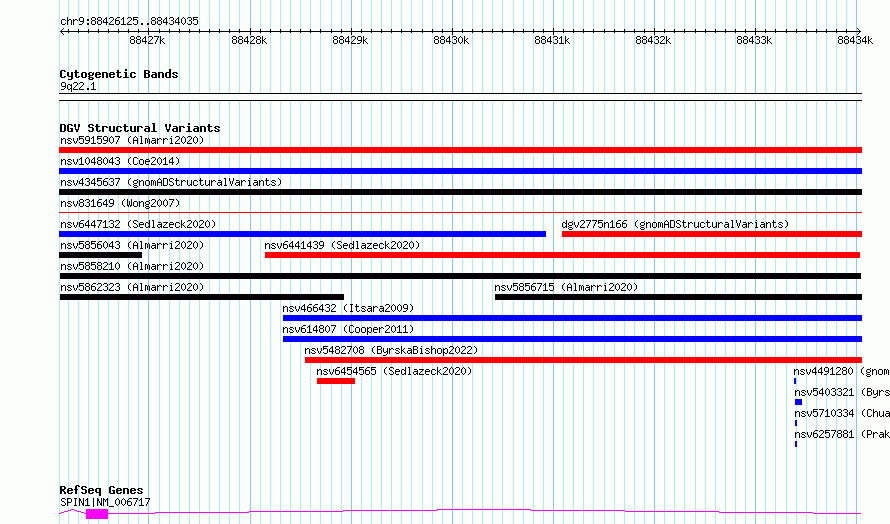Open the nsv6454565 (Sedlazeck2020) label

click(394, 371)
